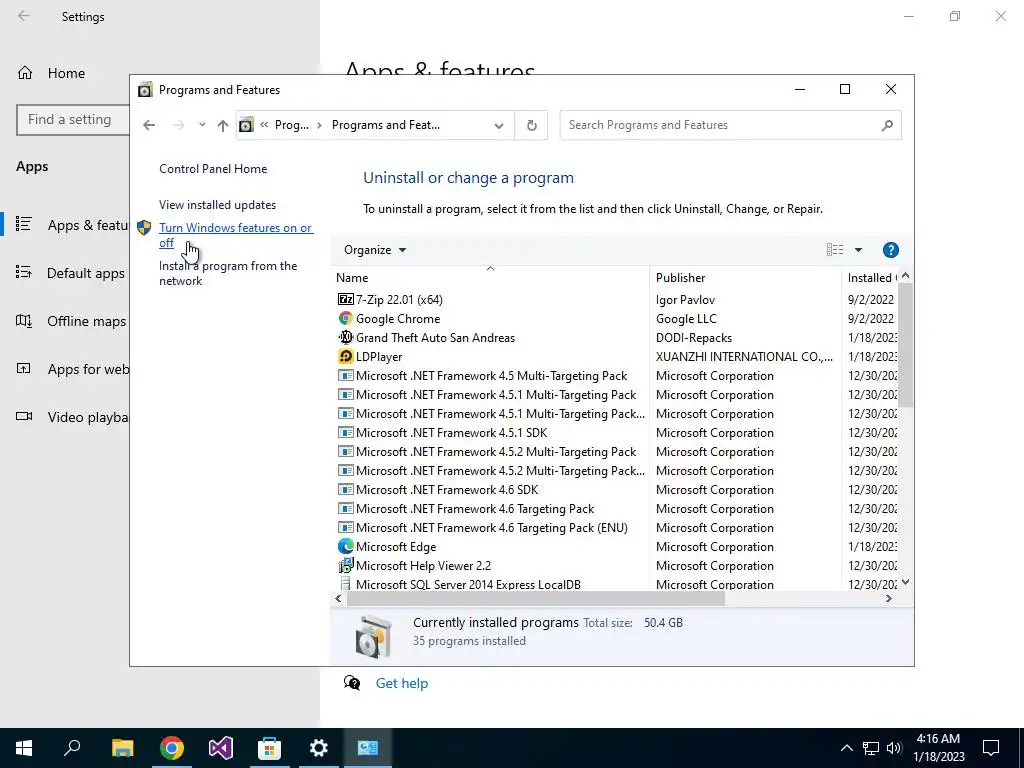
Task: Click the Microsoft Edge icon in program list
Action: click(x=345, y=547)
